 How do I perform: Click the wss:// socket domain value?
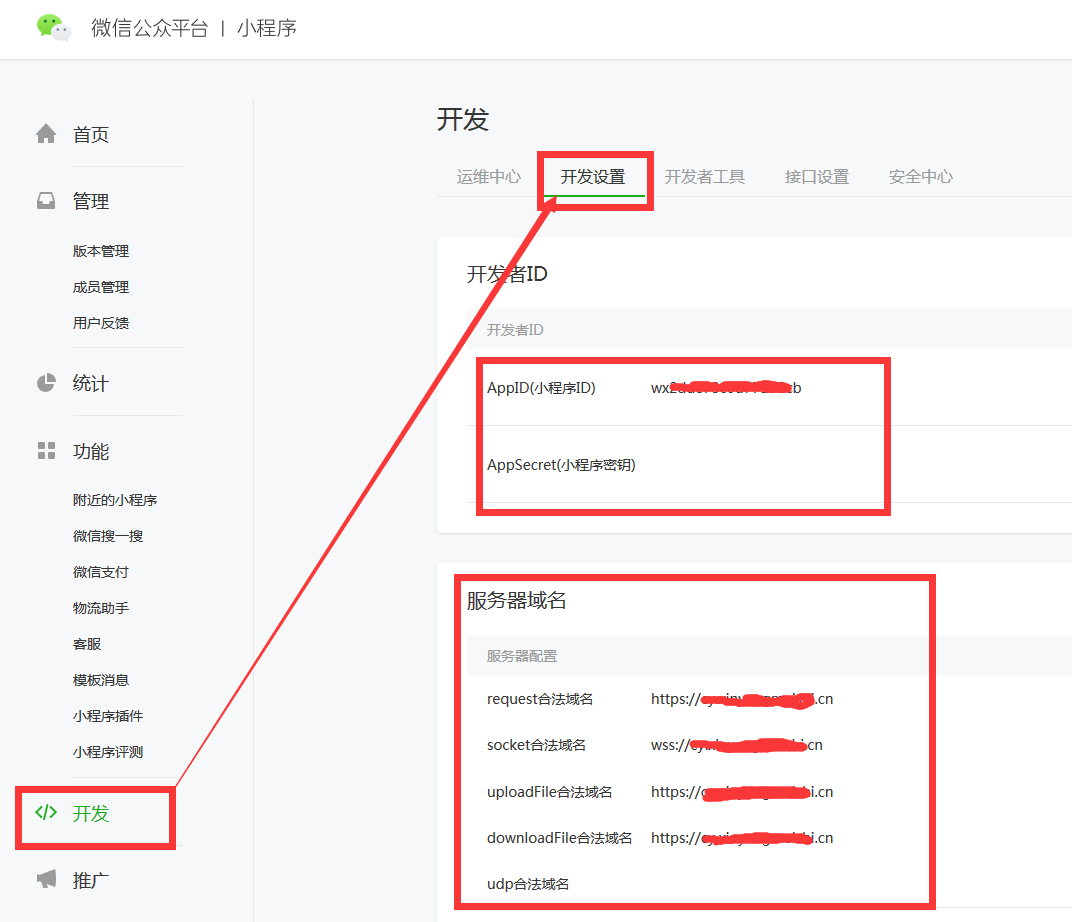point(737,744)
